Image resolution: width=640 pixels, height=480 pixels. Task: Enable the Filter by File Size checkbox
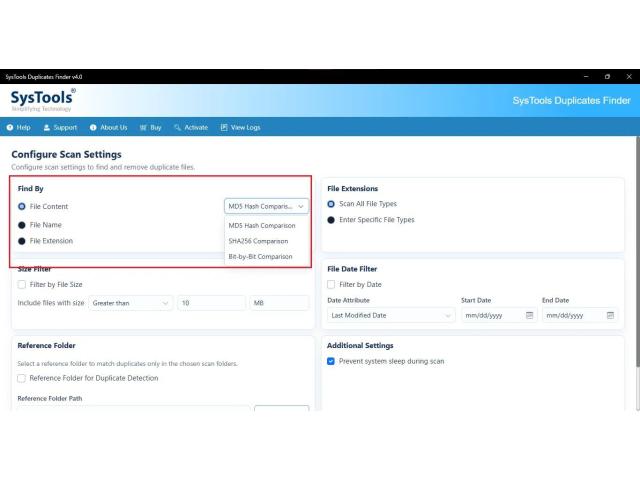(22, 284)
